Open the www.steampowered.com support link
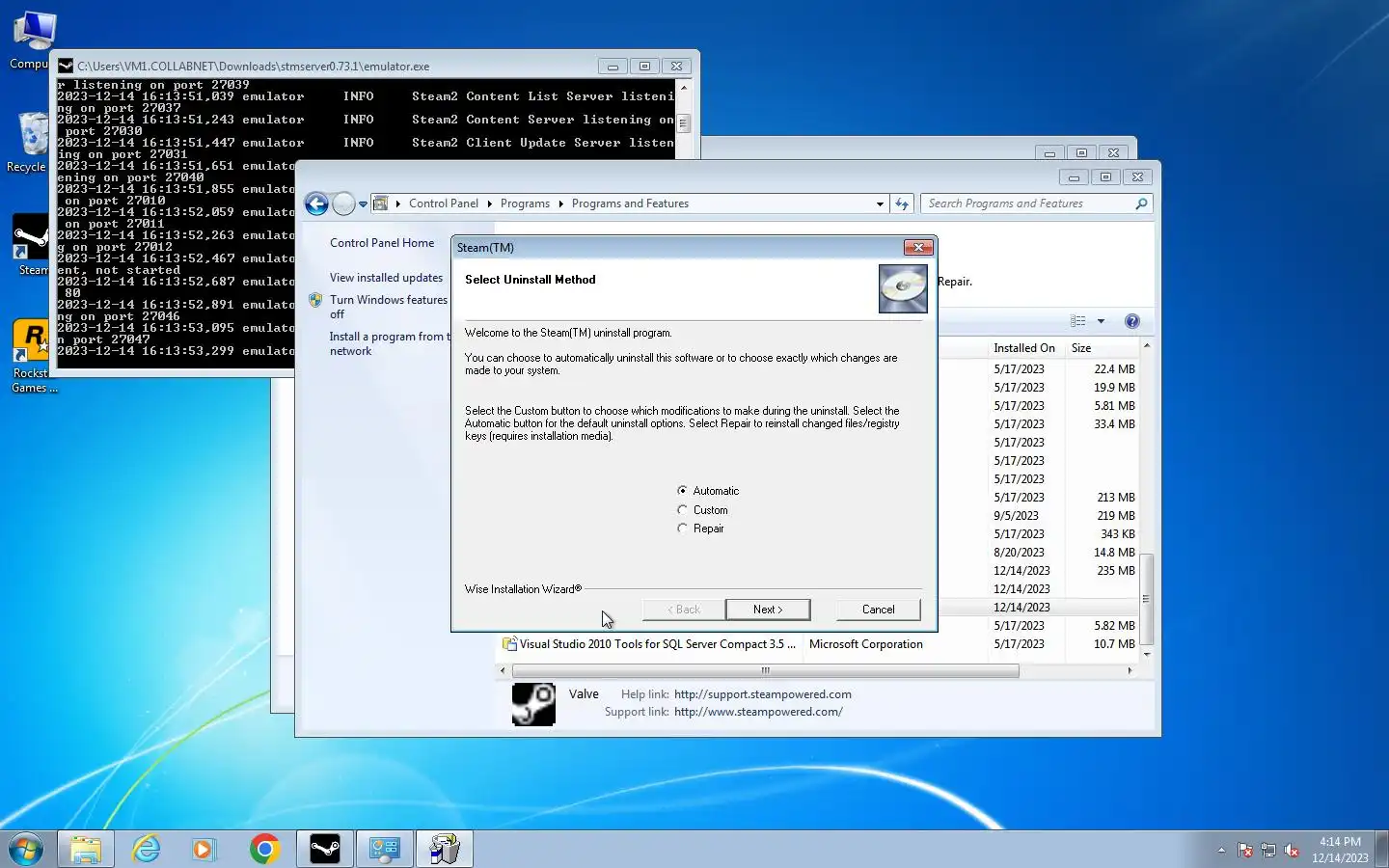This screenshot has height=868, width=1389. pos(758,712)
